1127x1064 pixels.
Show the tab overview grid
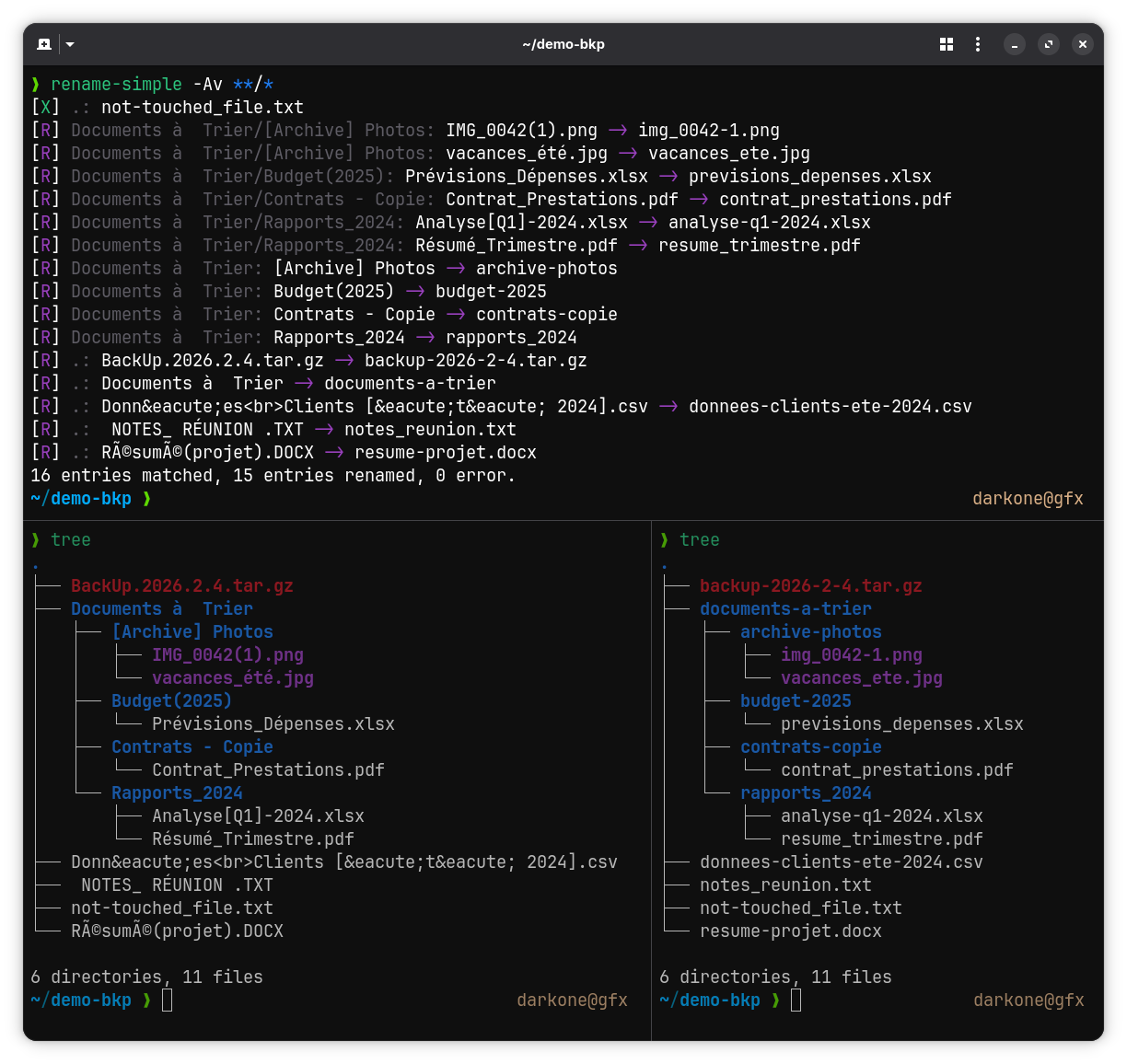point(947,44)
